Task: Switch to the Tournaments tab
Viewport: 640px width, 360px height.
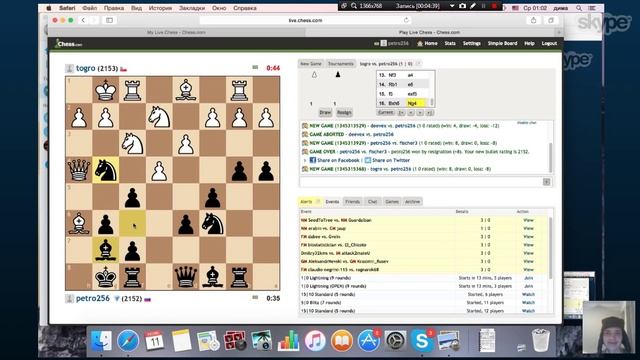Action: [340, 64]
